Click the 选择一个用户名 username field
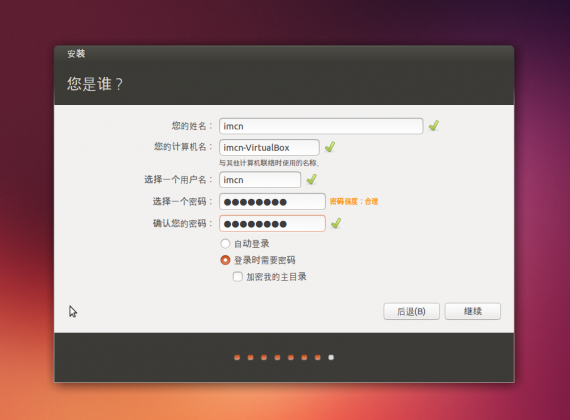 [x=260, y=180]
